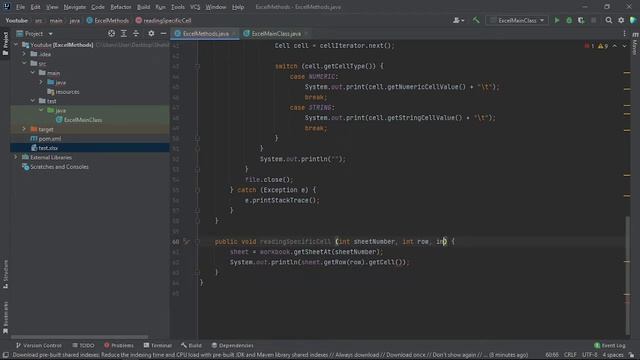The height and width of the screenshot is (360, 640).
Task: Open Project panel options gear
Action: tap(151, 33)
